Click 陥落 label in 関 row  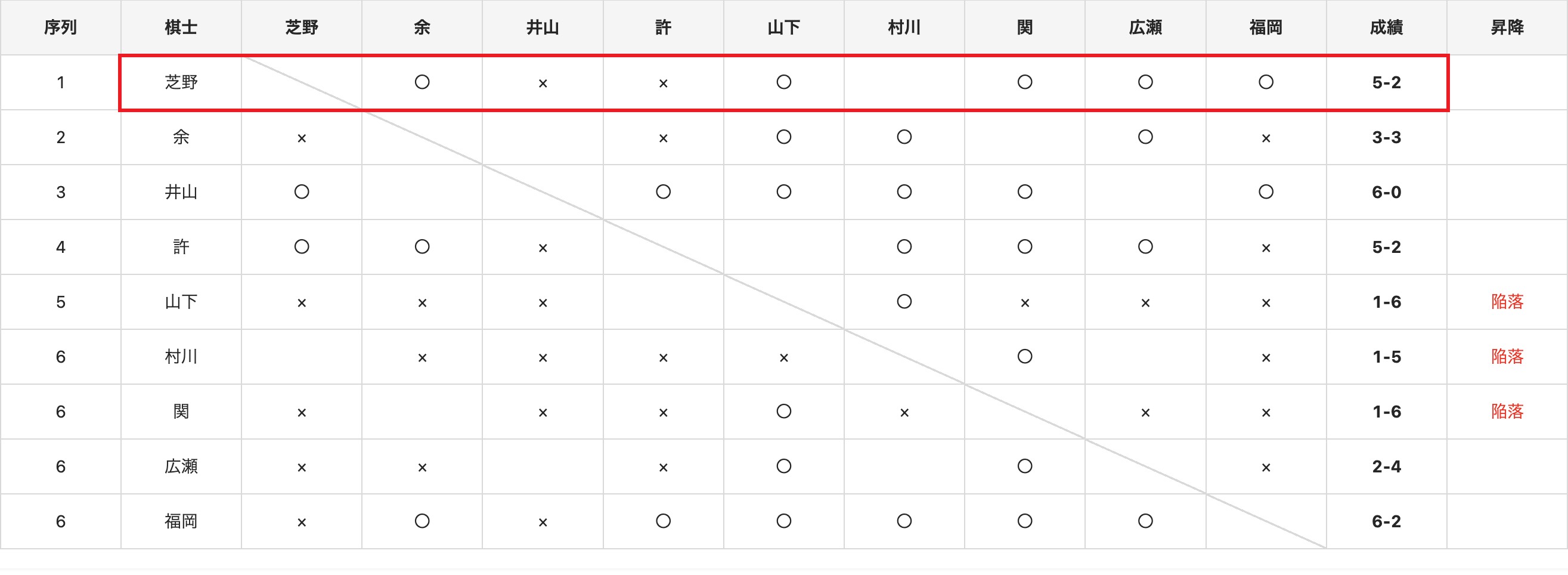point(1507,412)
